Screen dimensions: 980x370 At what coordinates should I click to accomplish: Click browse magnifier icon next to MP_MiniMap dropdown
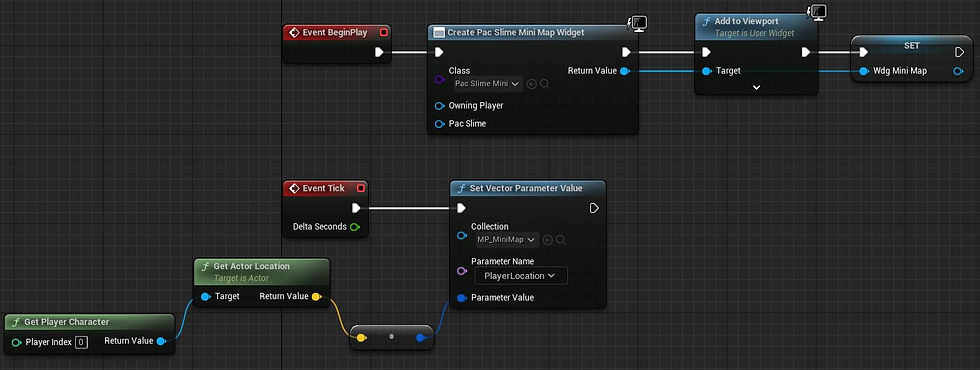(561, 240)
